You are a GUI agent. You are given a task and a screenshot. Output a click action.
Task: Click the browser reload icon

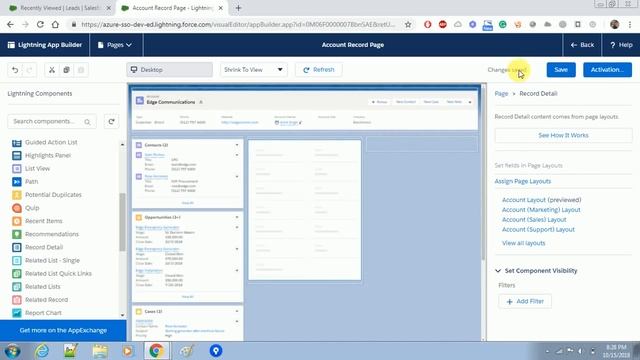click(40, 24)
